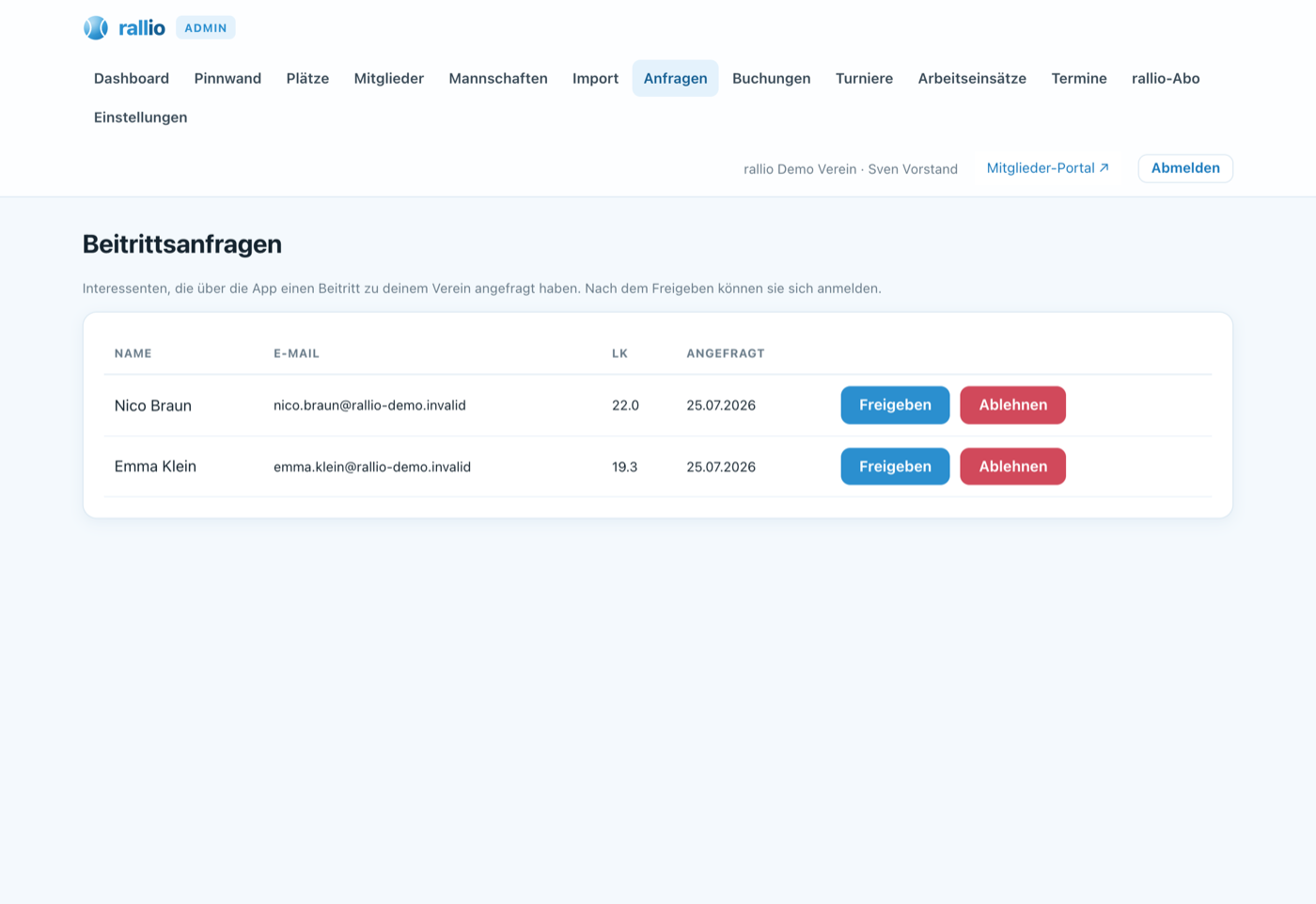The image size is (1316, 904).
Task: Click emma.klein@rallio-demo.invalid email
Action: (x=372, y=467)
